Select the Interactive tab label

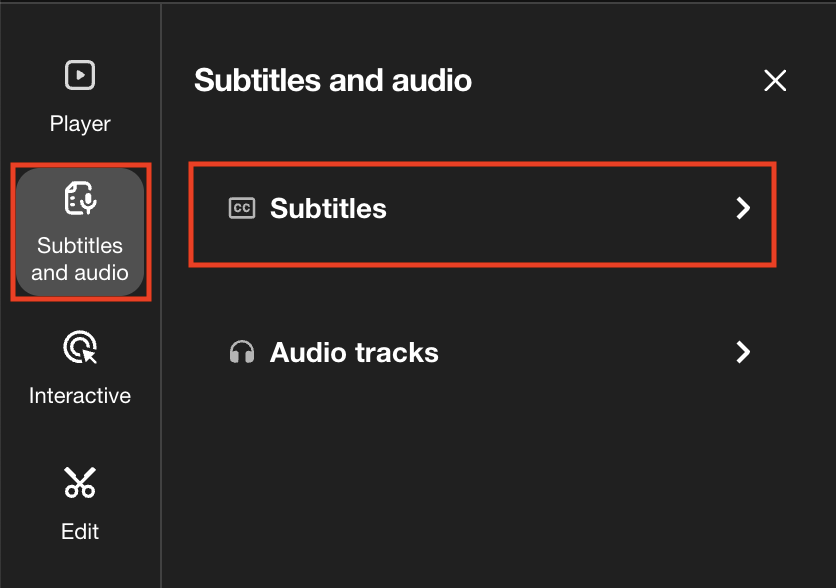tap(80, 396)
